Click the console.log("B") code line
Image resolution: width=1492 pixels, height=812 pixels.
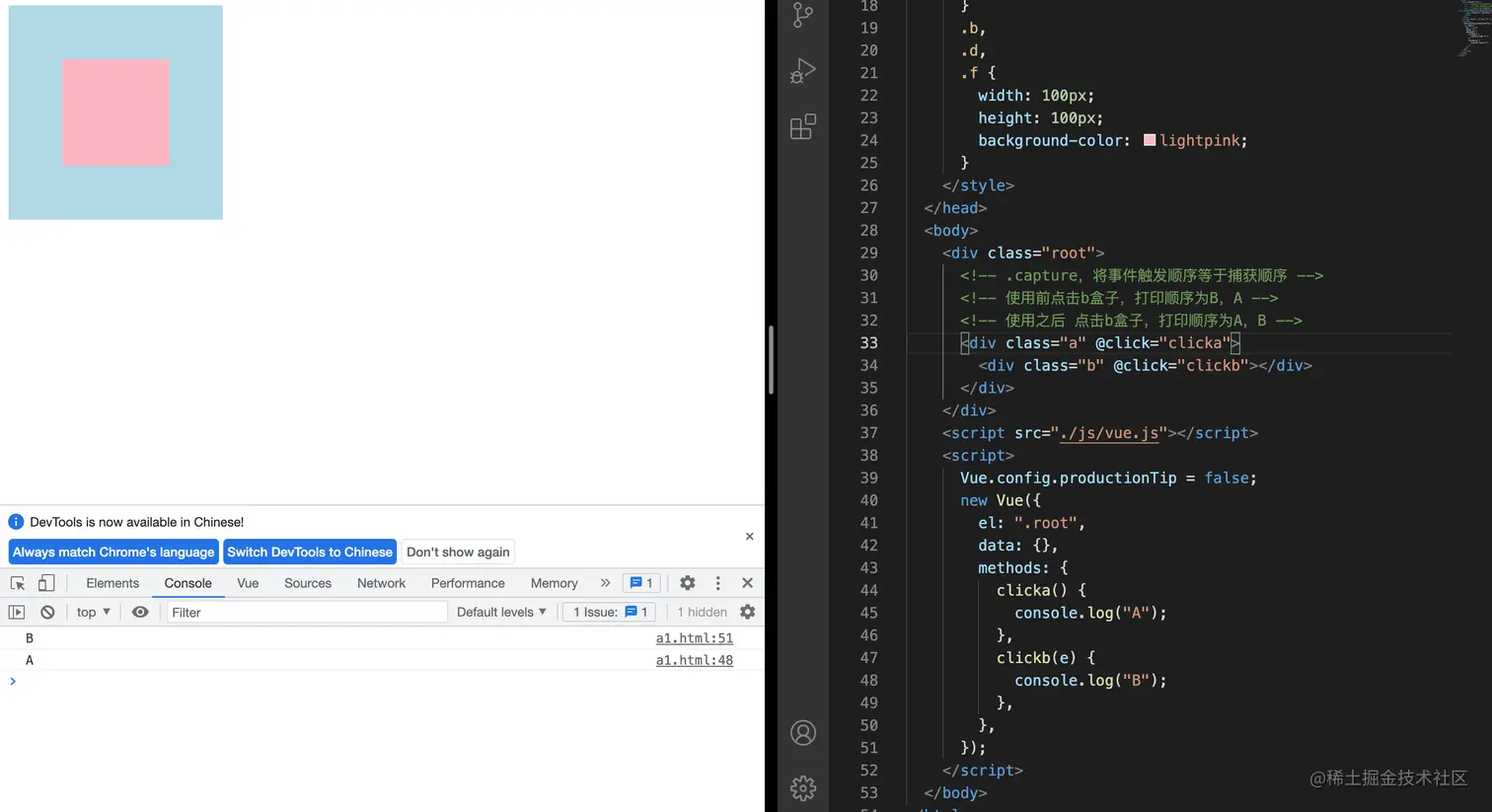pyautogui.click(x=1090, y=681)
